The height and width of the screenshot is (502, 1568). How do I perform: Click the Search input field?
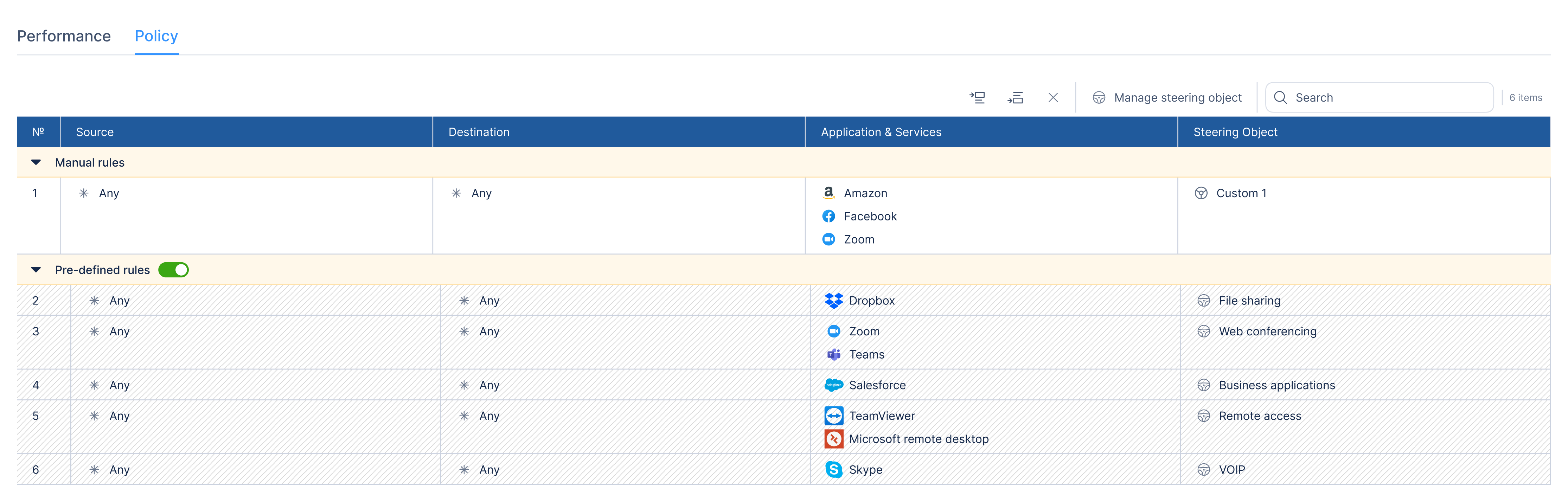tap(1379, 97)
